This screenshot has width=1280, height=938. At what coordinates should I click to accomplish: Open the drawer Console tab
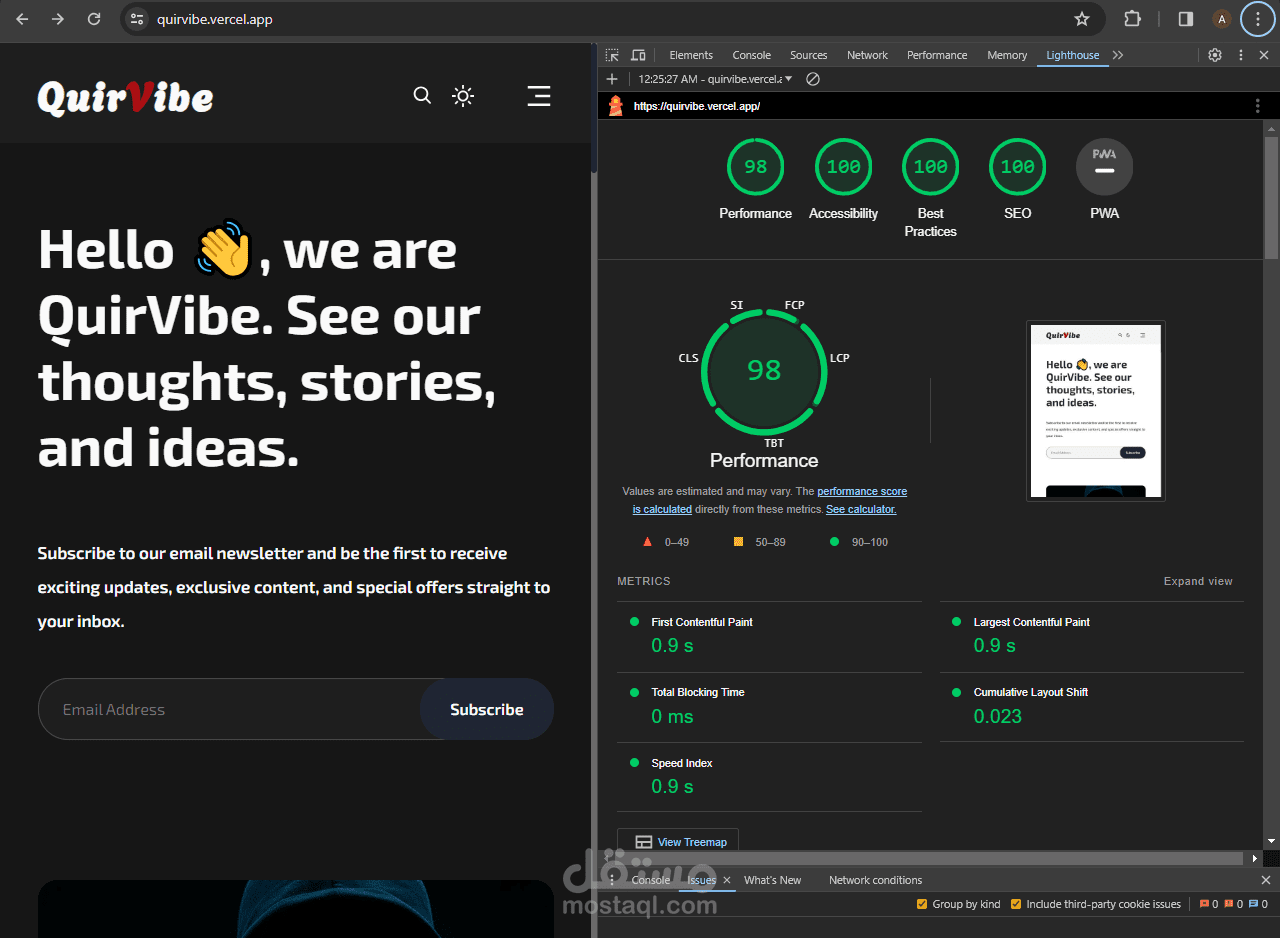click(x=651, y=880)
